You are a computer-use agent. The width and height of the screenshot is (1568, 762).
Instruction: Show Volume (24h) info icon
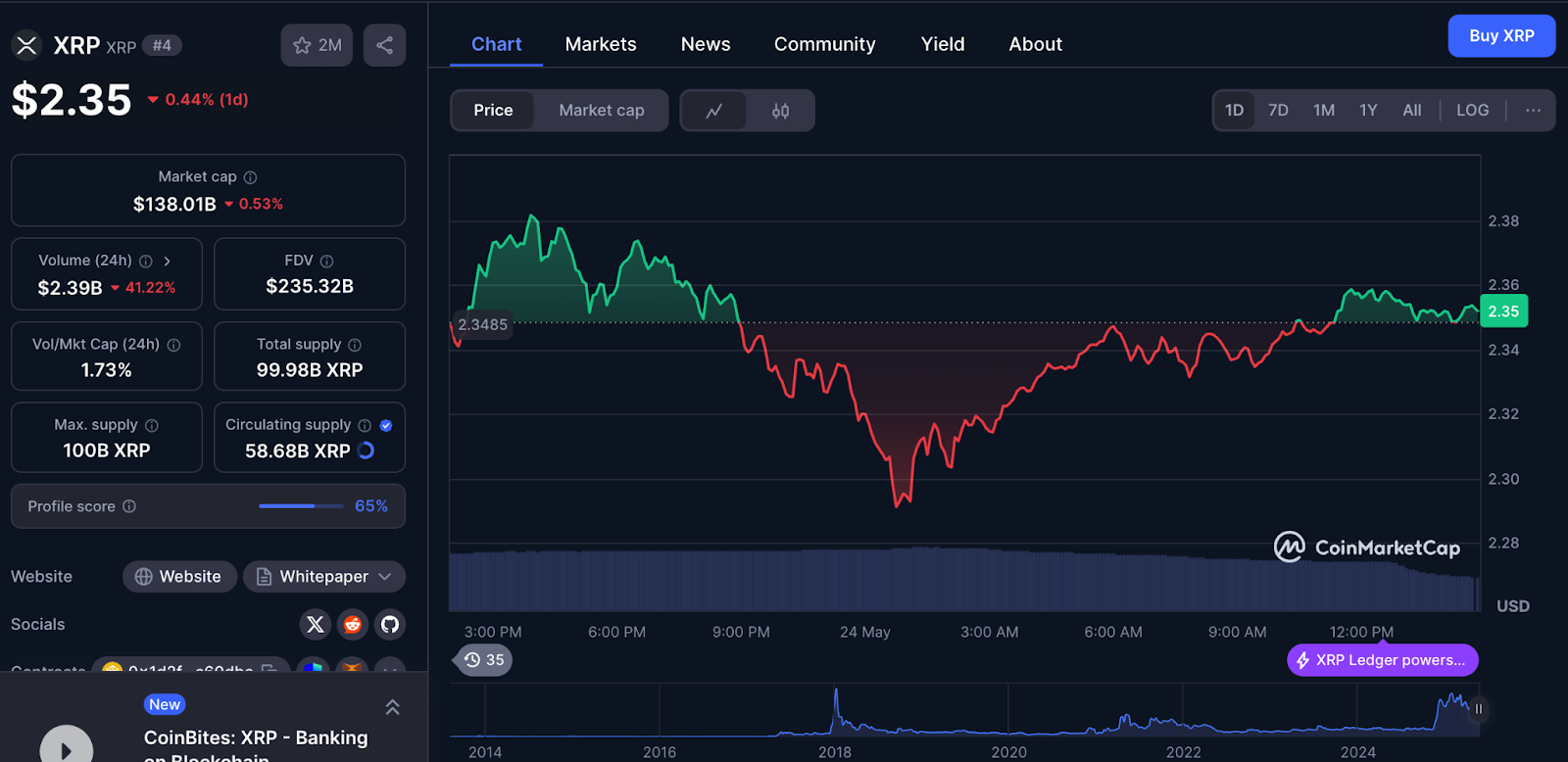click(146, 261)
